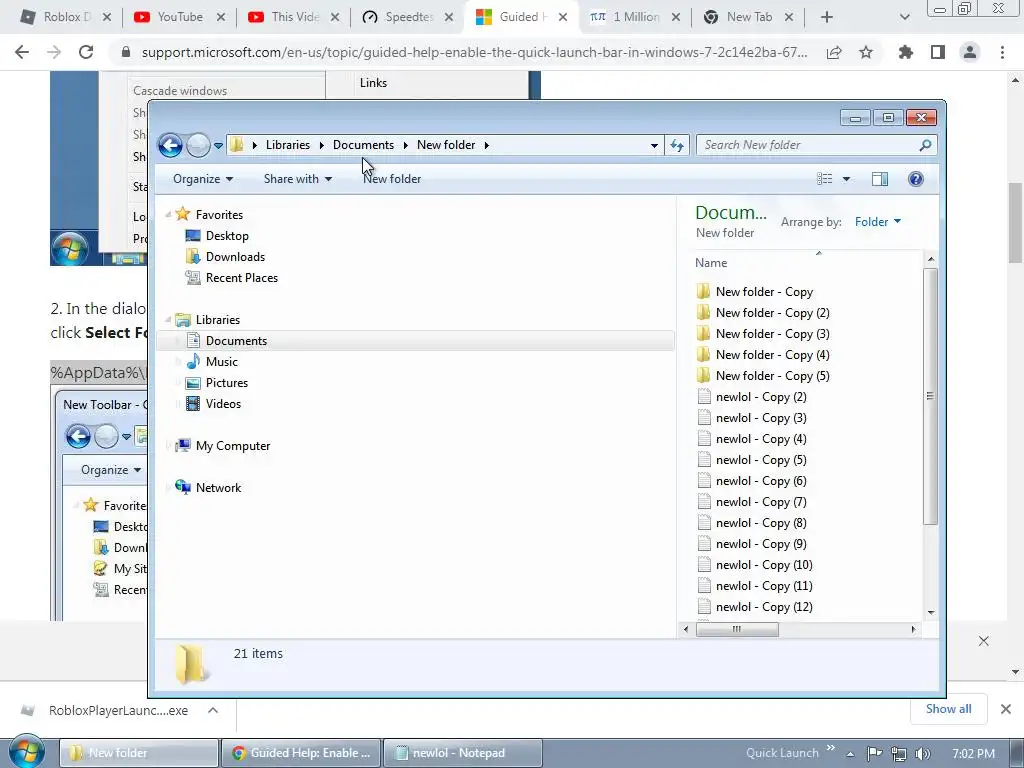1024x768 pixels.
Task: Switch to the Speedtest browser tab
Action: [x=408, y=17]
